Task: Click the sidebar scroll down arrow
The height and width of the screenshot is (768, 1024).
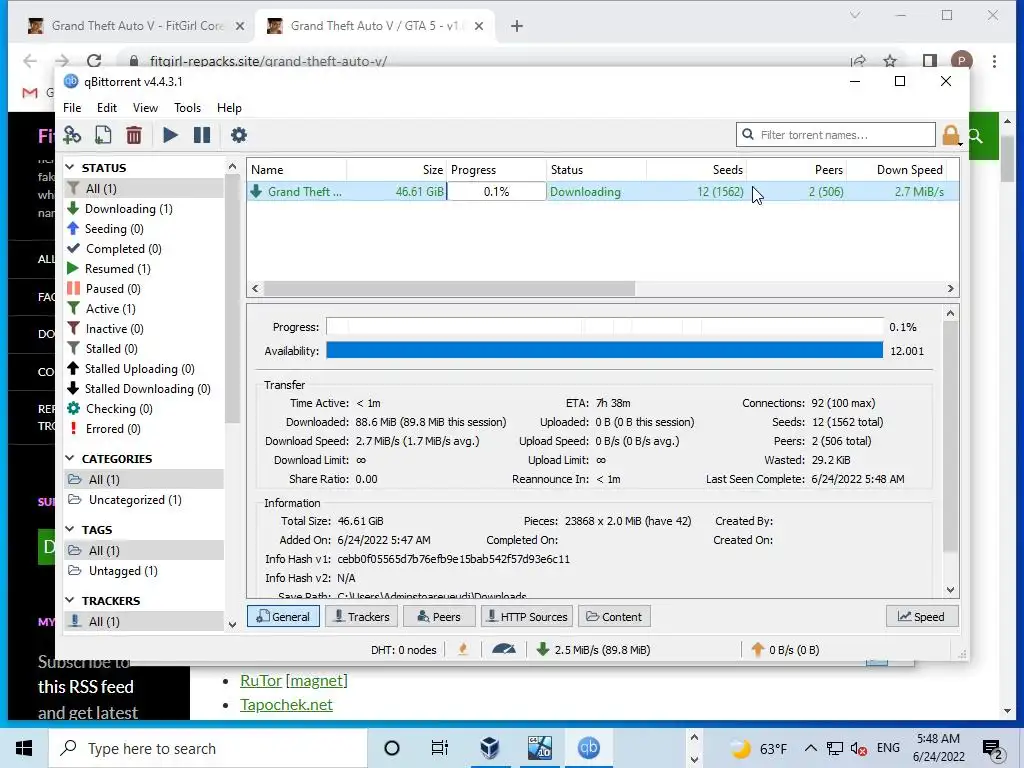Action: click(232, 624)
